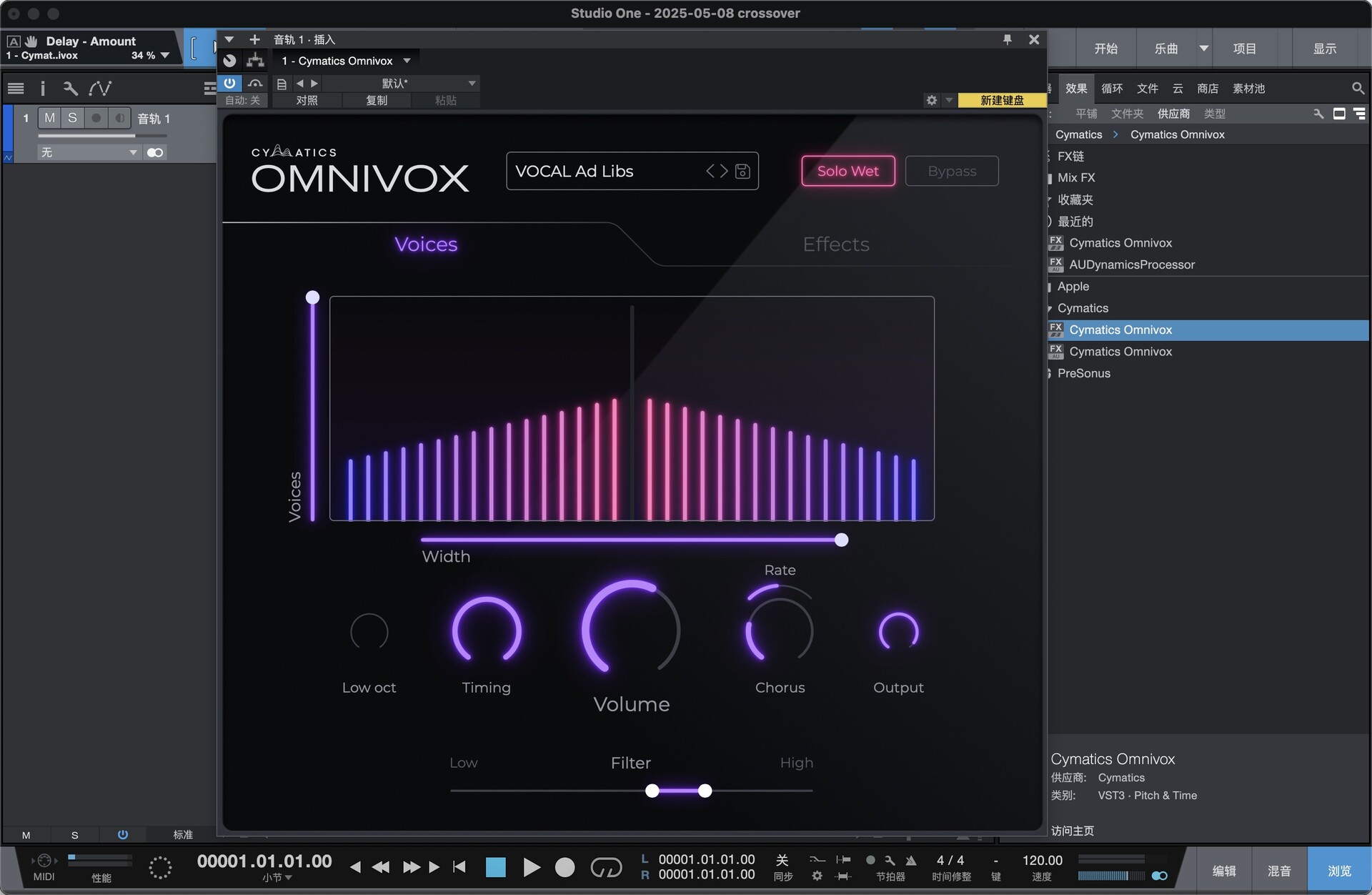Load the previous preset with left arrow

(x=299, y=84)
